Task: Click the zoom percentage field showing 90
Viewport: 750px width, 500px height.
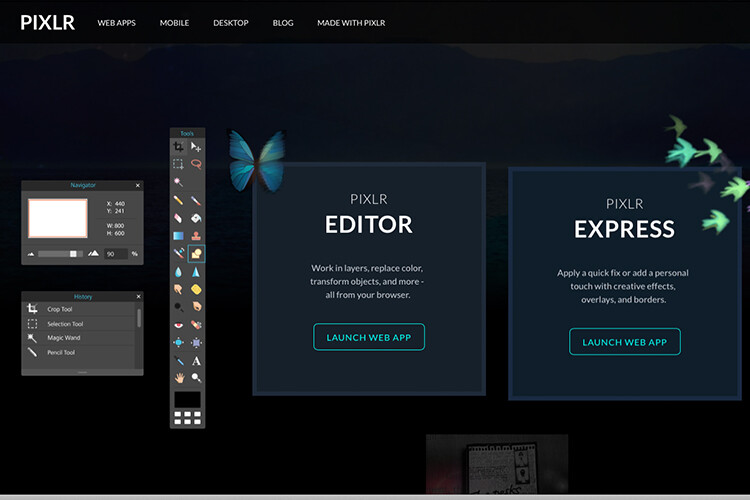Action: coord(116,254)
